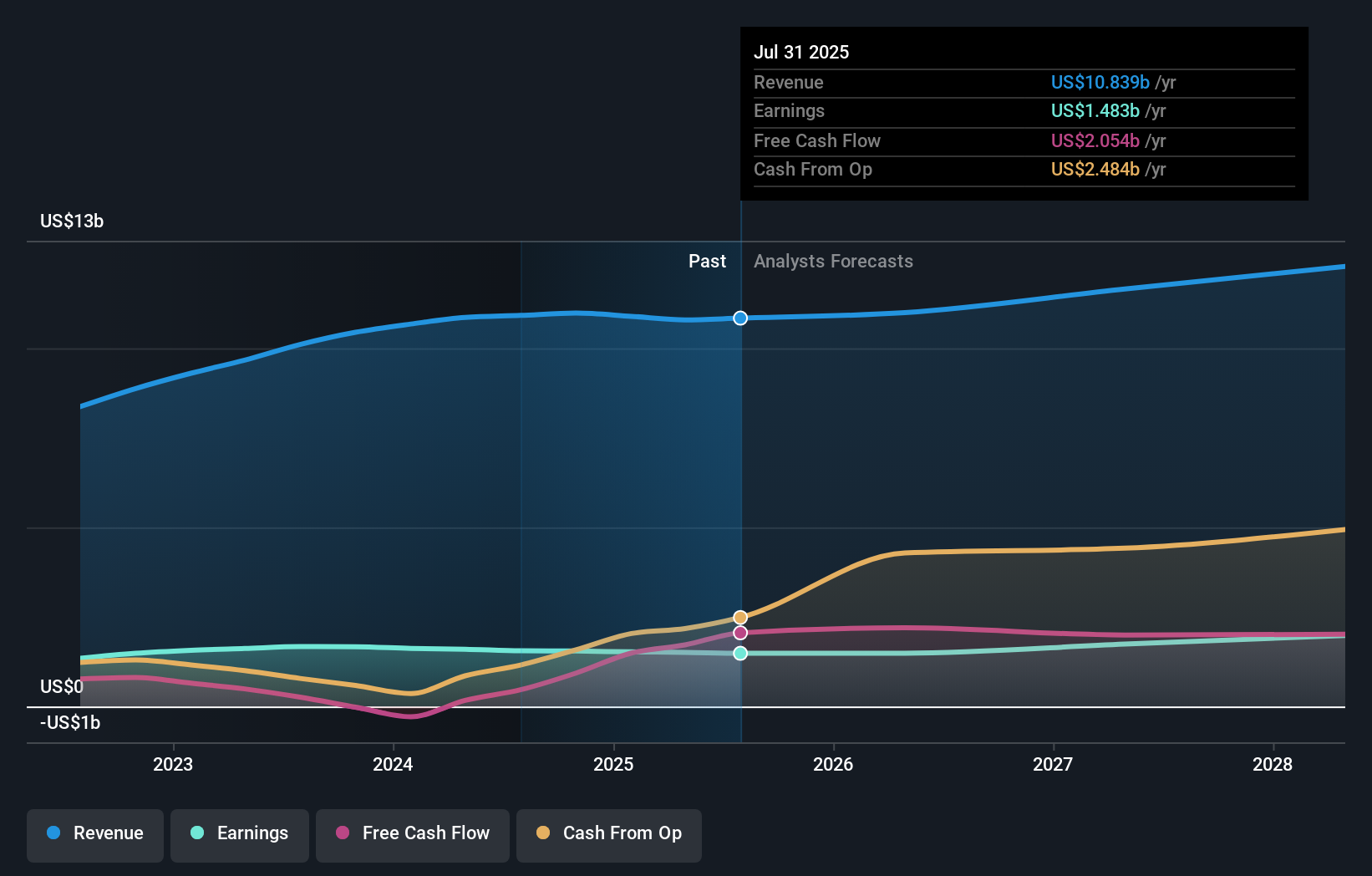Select the Analysts Forecasts section label
The height and width of the screenshot is (876, 1372).
coord(832,261)
